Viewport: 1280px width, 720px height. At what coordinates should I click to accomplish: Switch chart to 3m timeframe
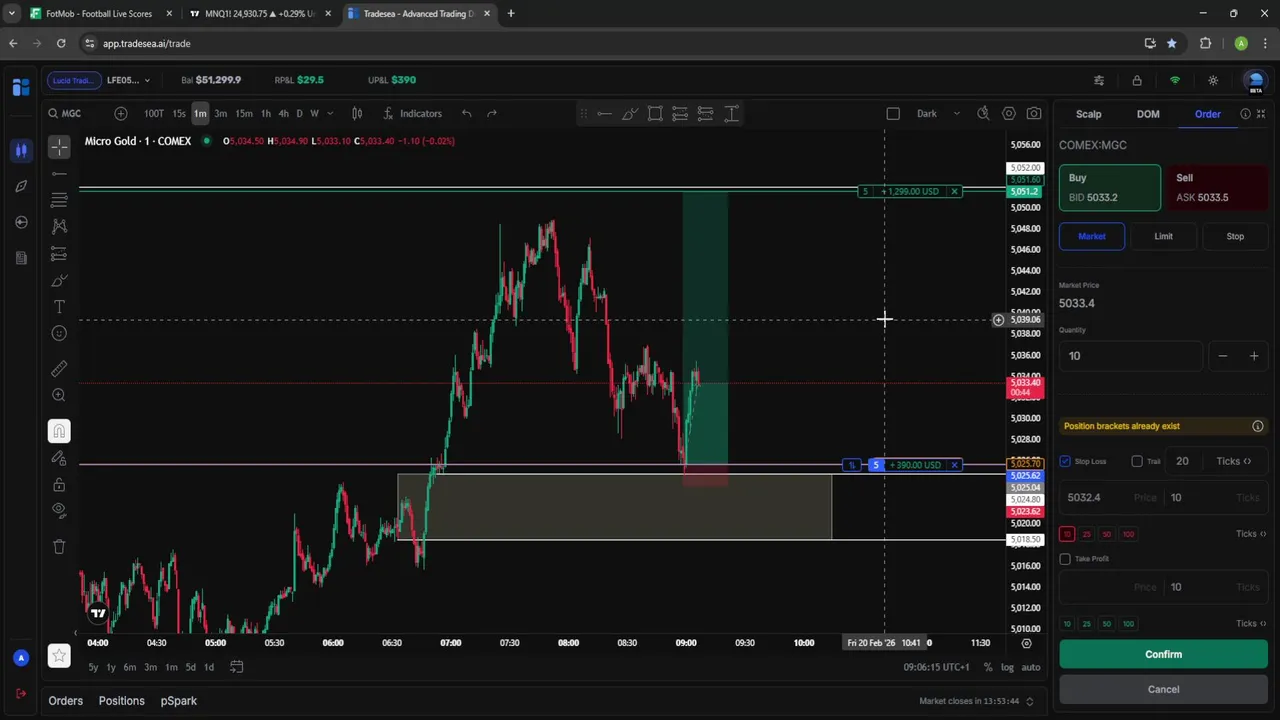pyautogui.click(x=221, y=113)
